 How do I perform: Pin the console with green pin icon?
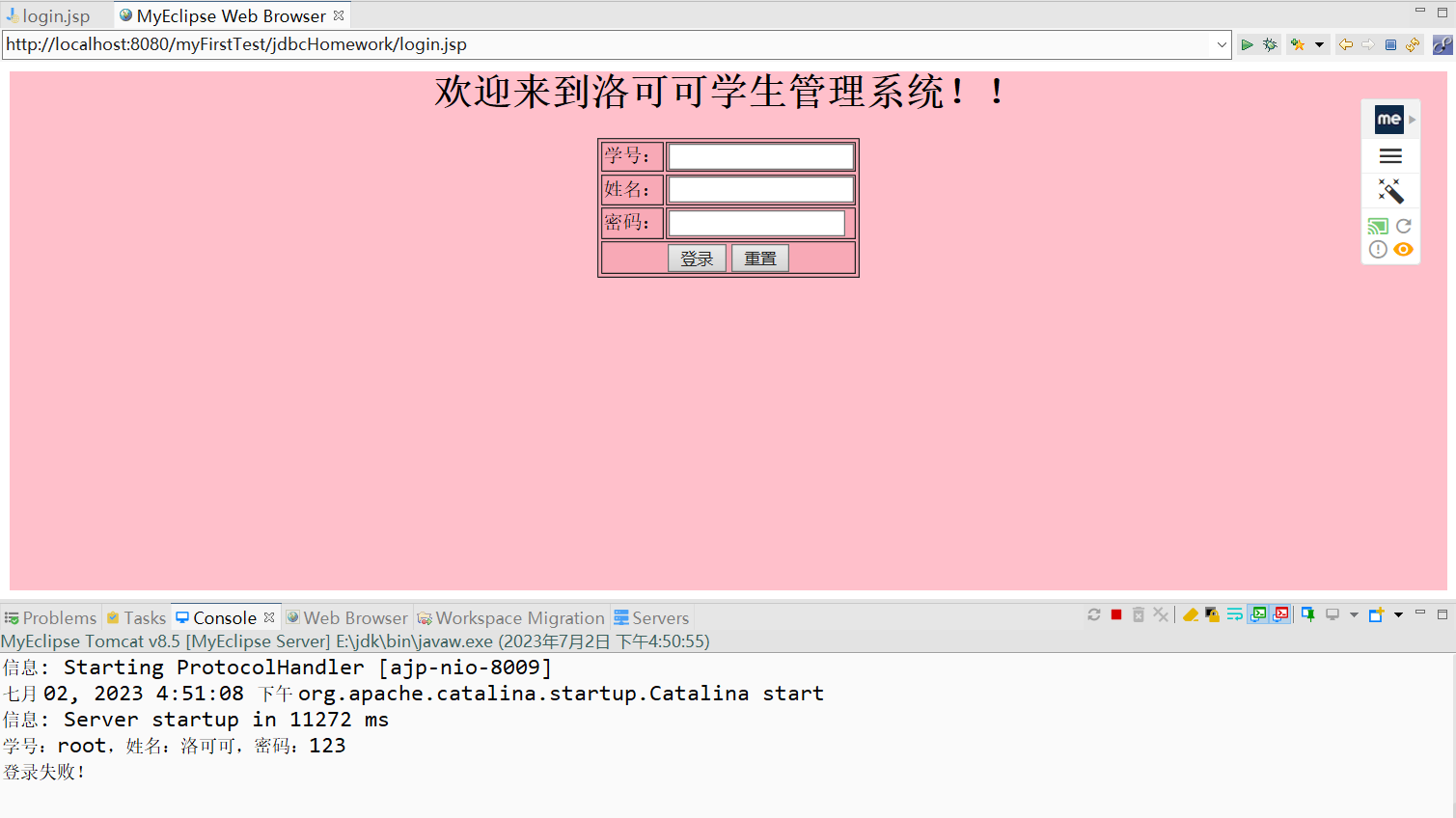pyautogui.click(x=1308, y=614)
